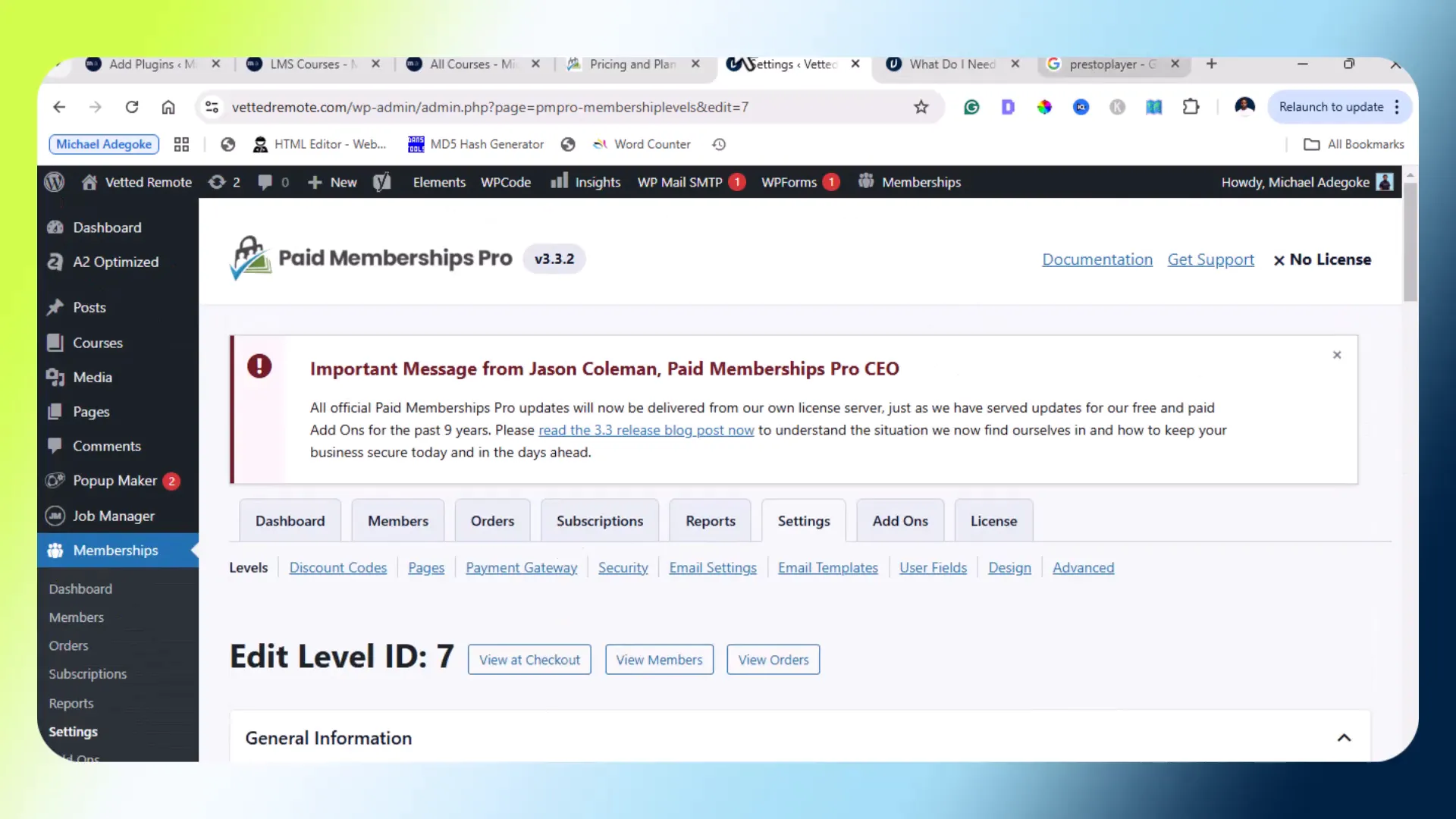Open Payment Gateway settings link
The width and height of the screenshot is (1456, 819).
[522, 567]
